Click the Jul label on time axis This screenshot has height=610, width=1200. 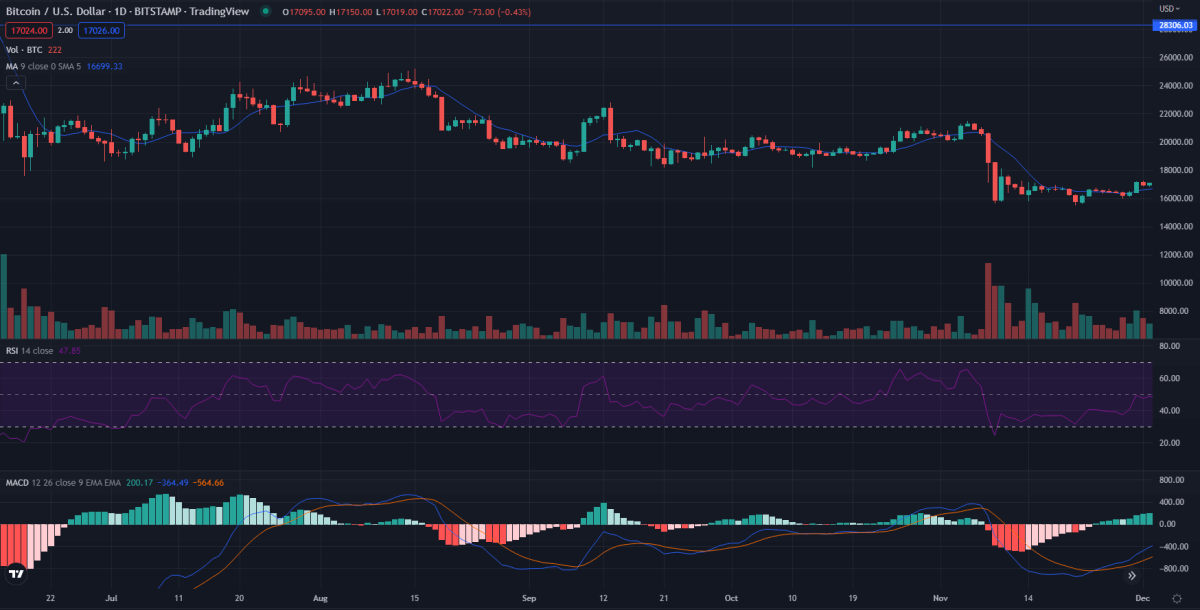point(111,597)
